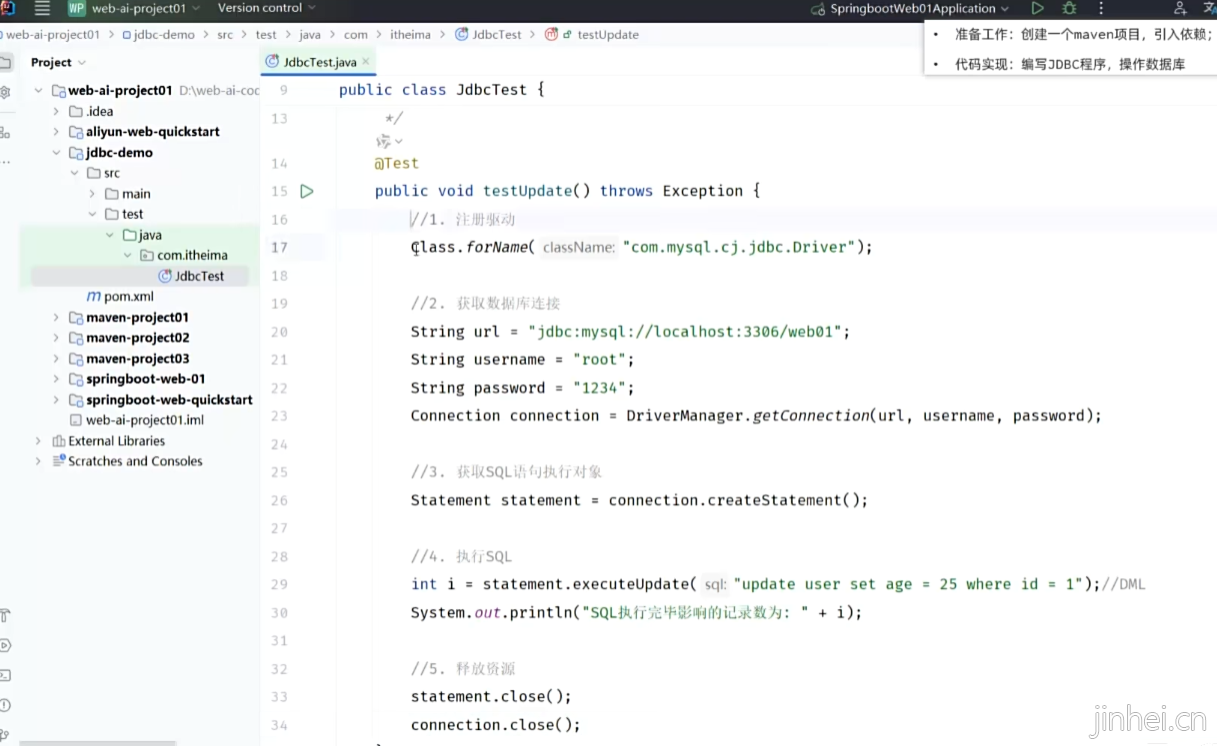This screenshot has width=1217, height=746.
Task: Click the class icon beside JdbcTest in tree
Action: 165,276
